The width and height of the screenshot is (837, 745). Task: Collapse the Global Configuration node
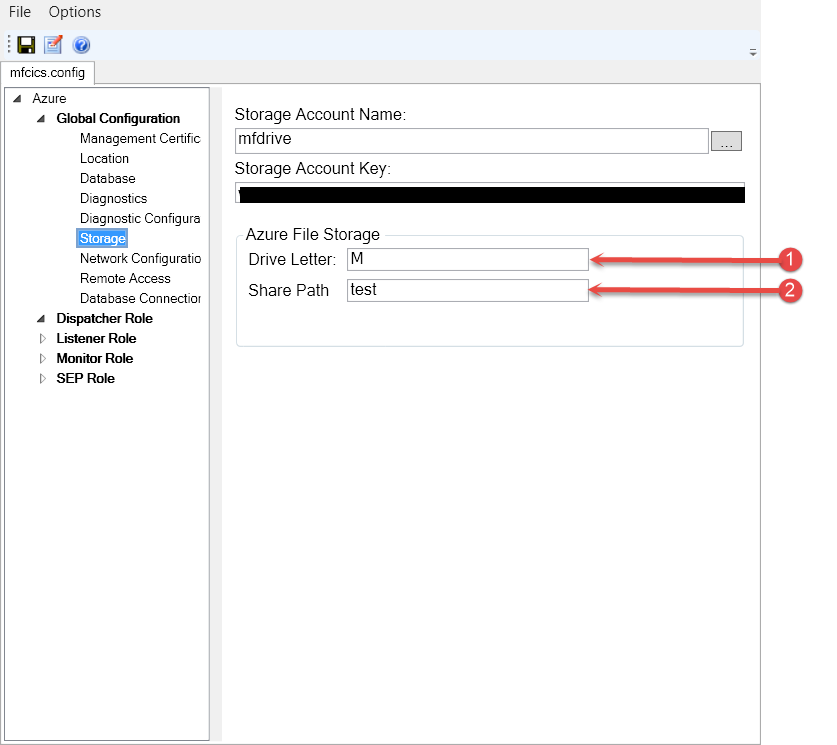[x=41, y=119]
